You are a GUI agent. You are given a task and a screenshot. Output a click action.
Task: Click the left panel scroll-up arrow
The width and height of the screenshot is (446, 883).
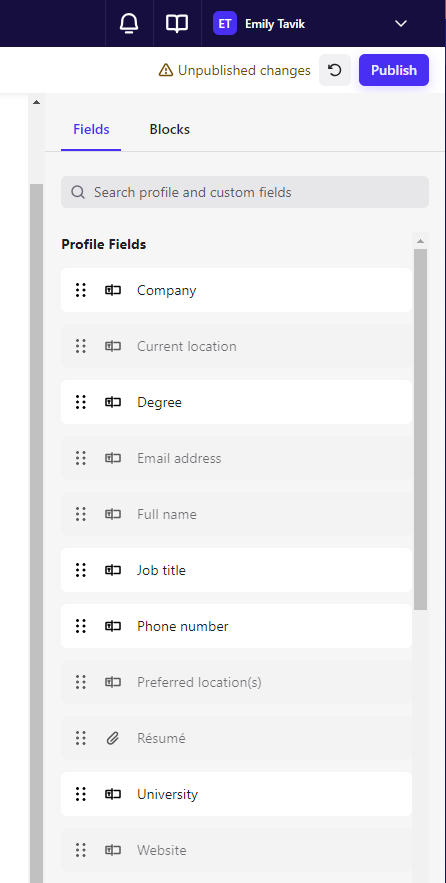36,102
